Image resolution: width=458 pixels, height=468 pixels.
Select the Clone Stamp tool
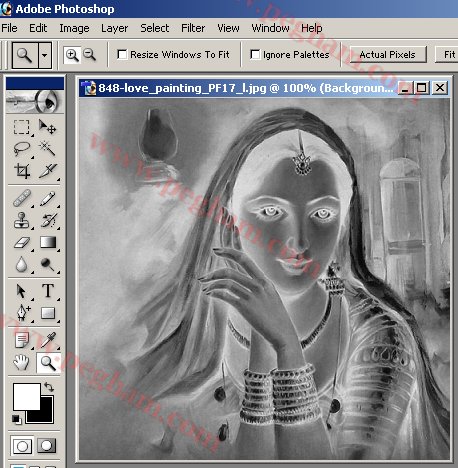[22, 220]
